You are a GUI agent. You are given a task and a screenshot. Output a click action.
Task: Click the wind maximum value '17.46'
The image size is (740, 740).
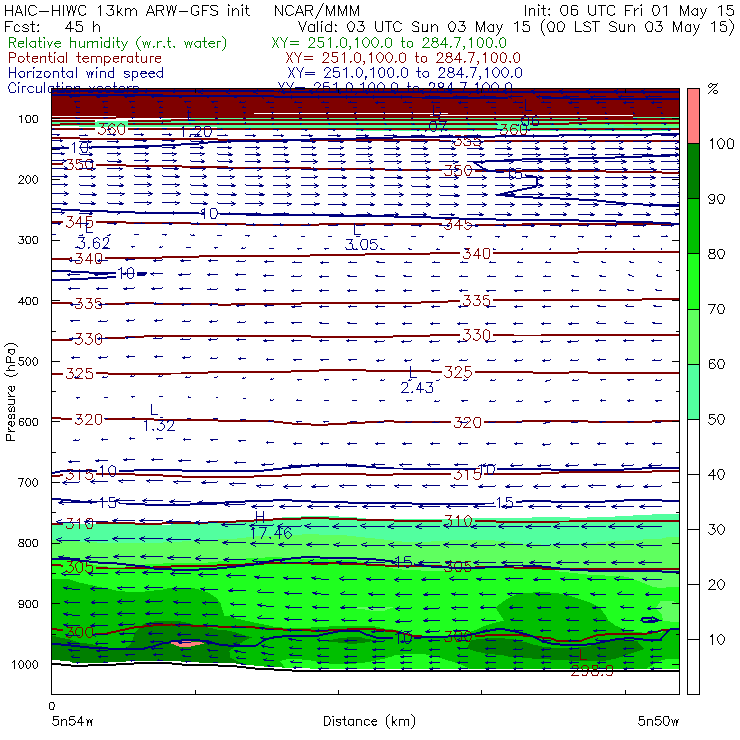pos(271,533)
